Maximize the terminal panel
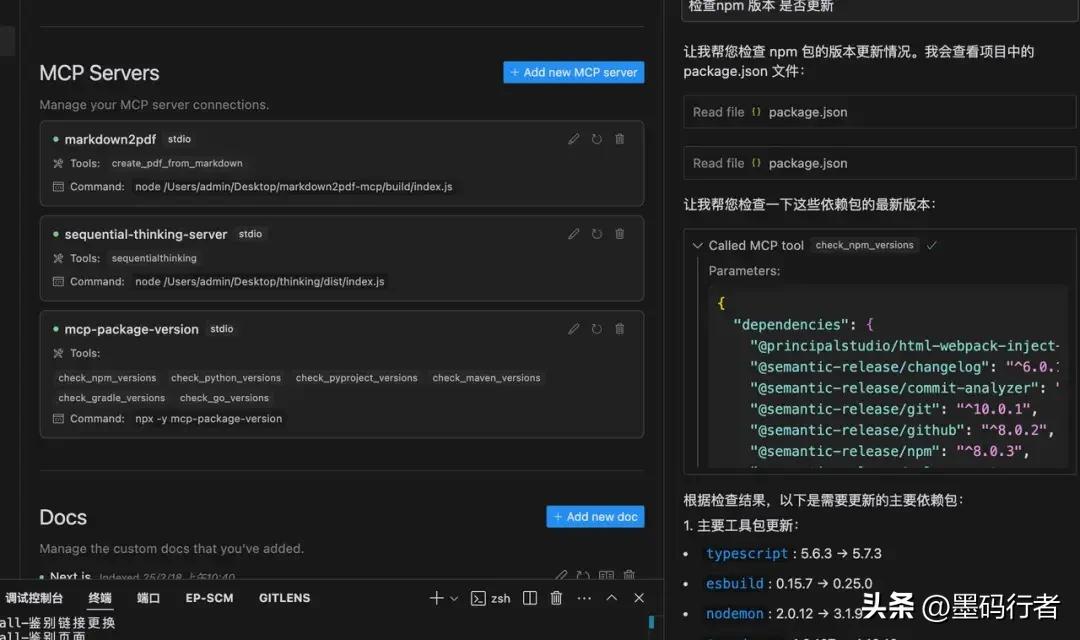The width and height of the screenshot is (1080, 640). [611, 597]
